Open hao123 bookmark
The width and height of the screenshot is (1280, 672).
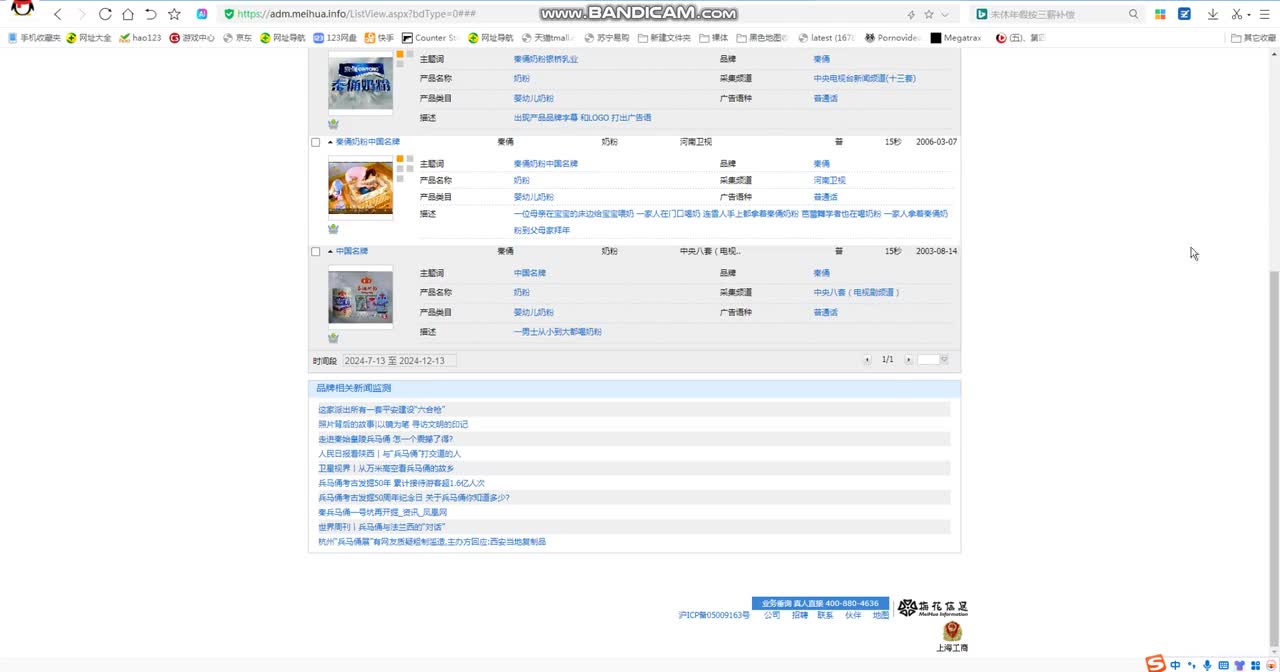[140, 38]
